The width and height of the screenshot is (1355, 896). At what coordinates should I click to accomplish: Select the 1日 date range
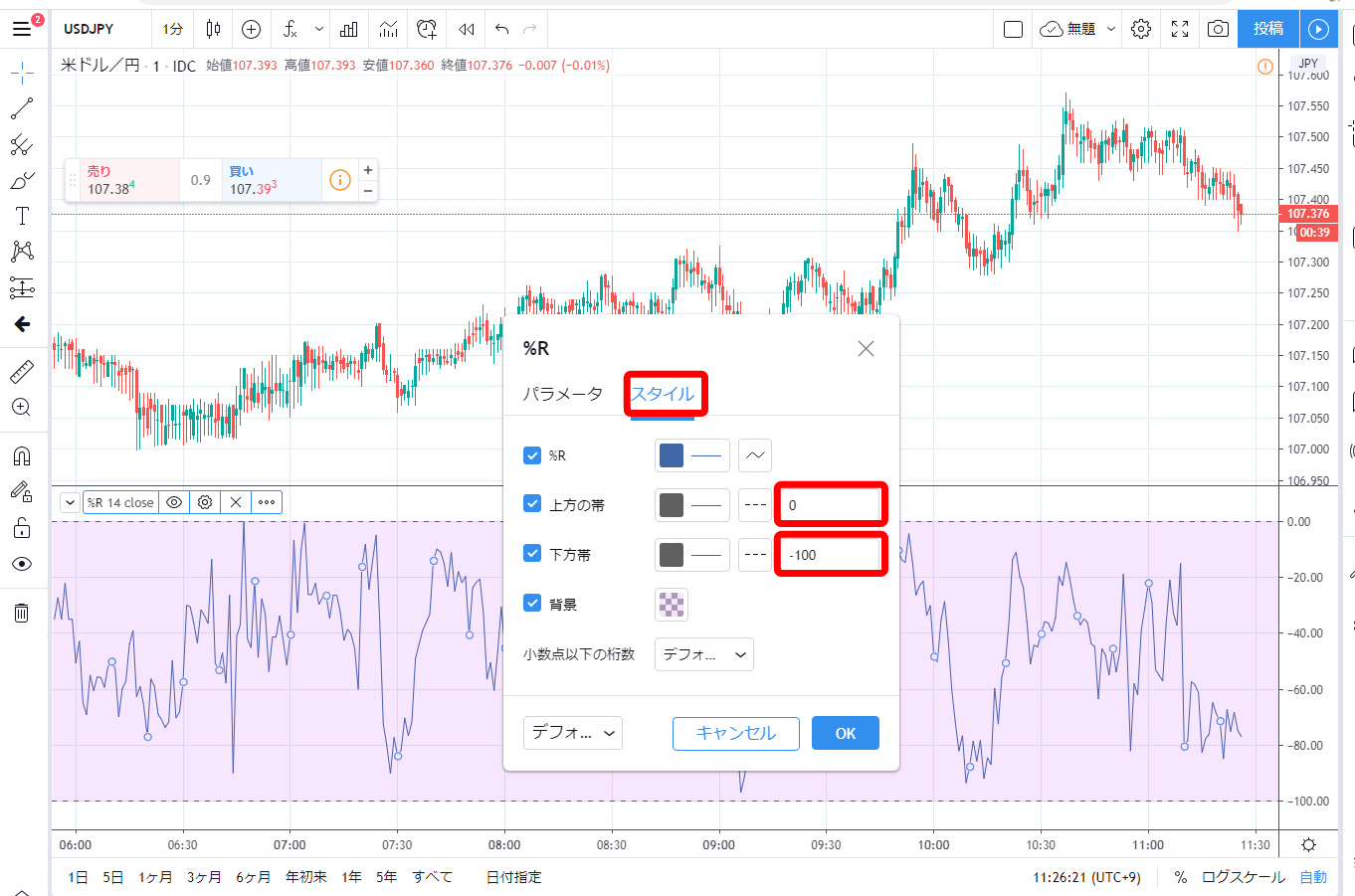coord(78,877)
